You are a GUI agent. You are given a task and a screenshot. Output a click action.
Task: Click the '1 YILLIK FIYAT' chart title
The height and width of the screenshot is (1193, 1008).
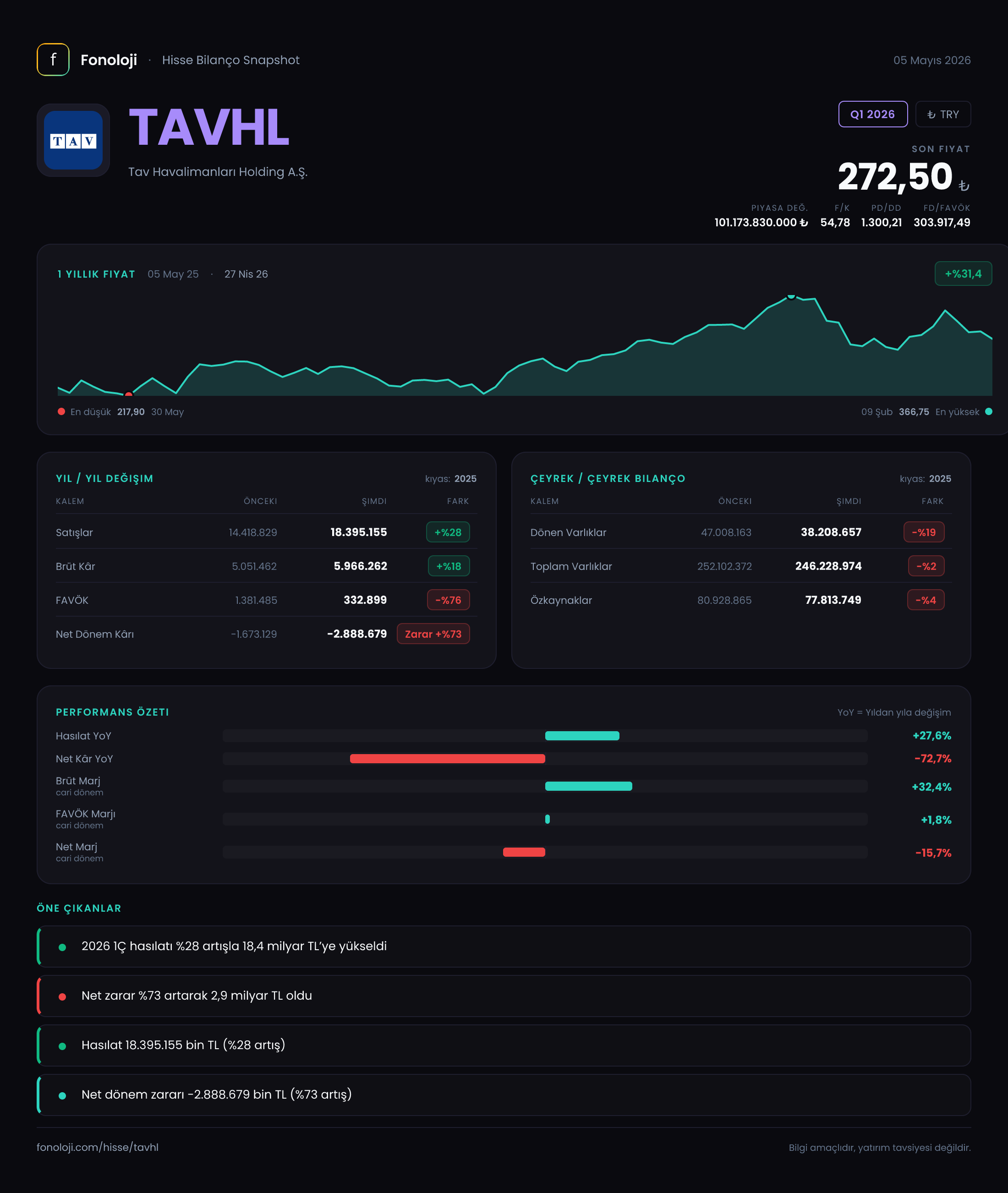coord(96,274)
